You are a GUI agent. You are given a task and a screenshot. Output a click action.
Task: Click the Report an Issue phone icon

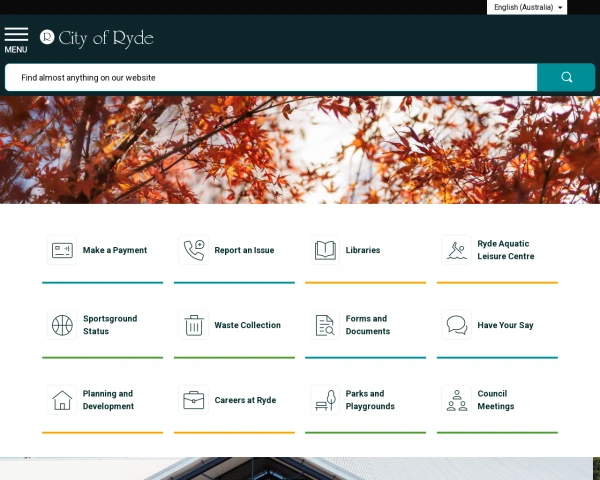click(194, 250)
